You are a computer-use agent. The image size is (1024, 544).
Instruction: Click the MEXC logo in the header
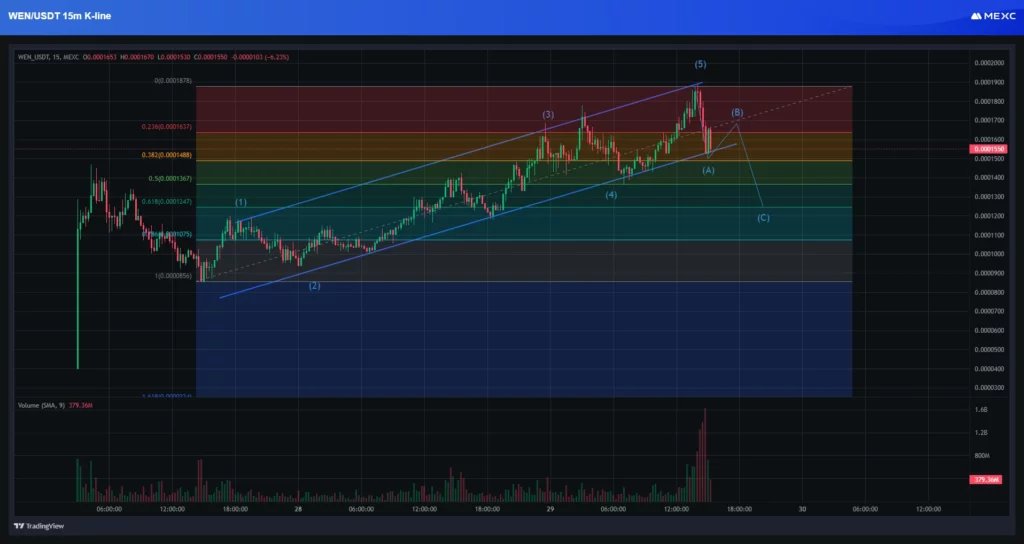[x=993, y=16]
